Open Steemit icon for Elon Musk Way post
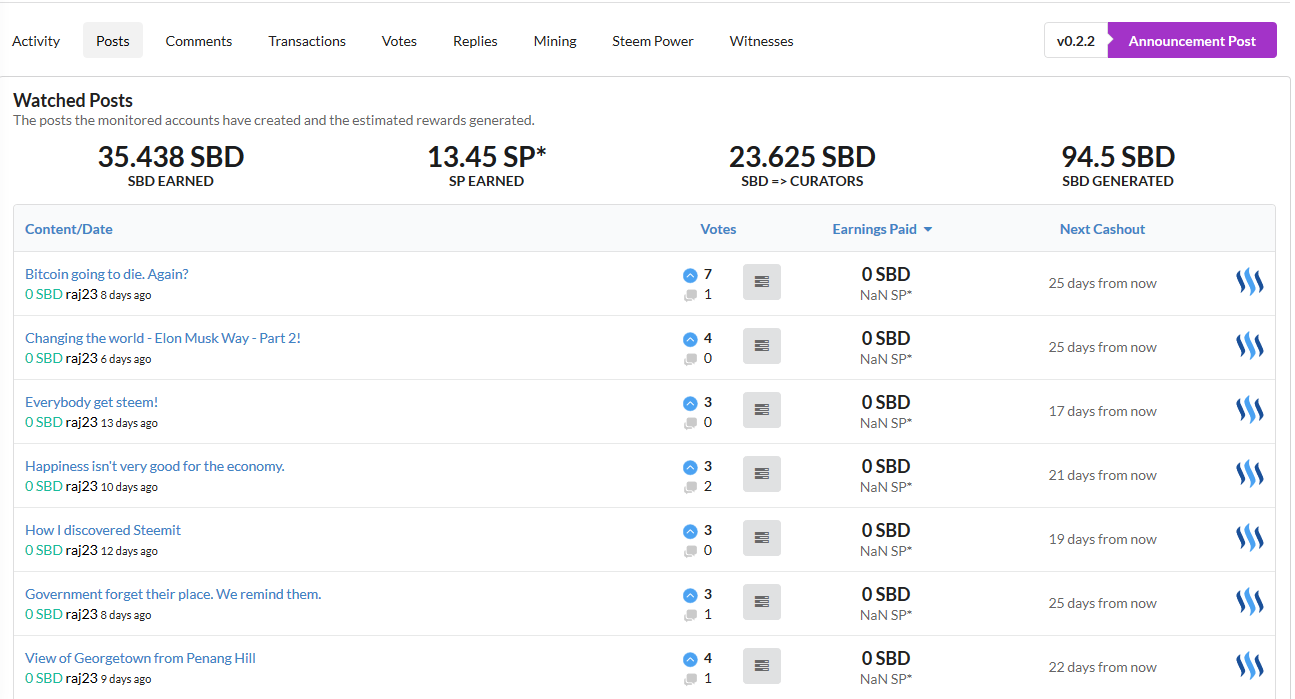Screen dimensions: 1295x699 point(1249,346)
